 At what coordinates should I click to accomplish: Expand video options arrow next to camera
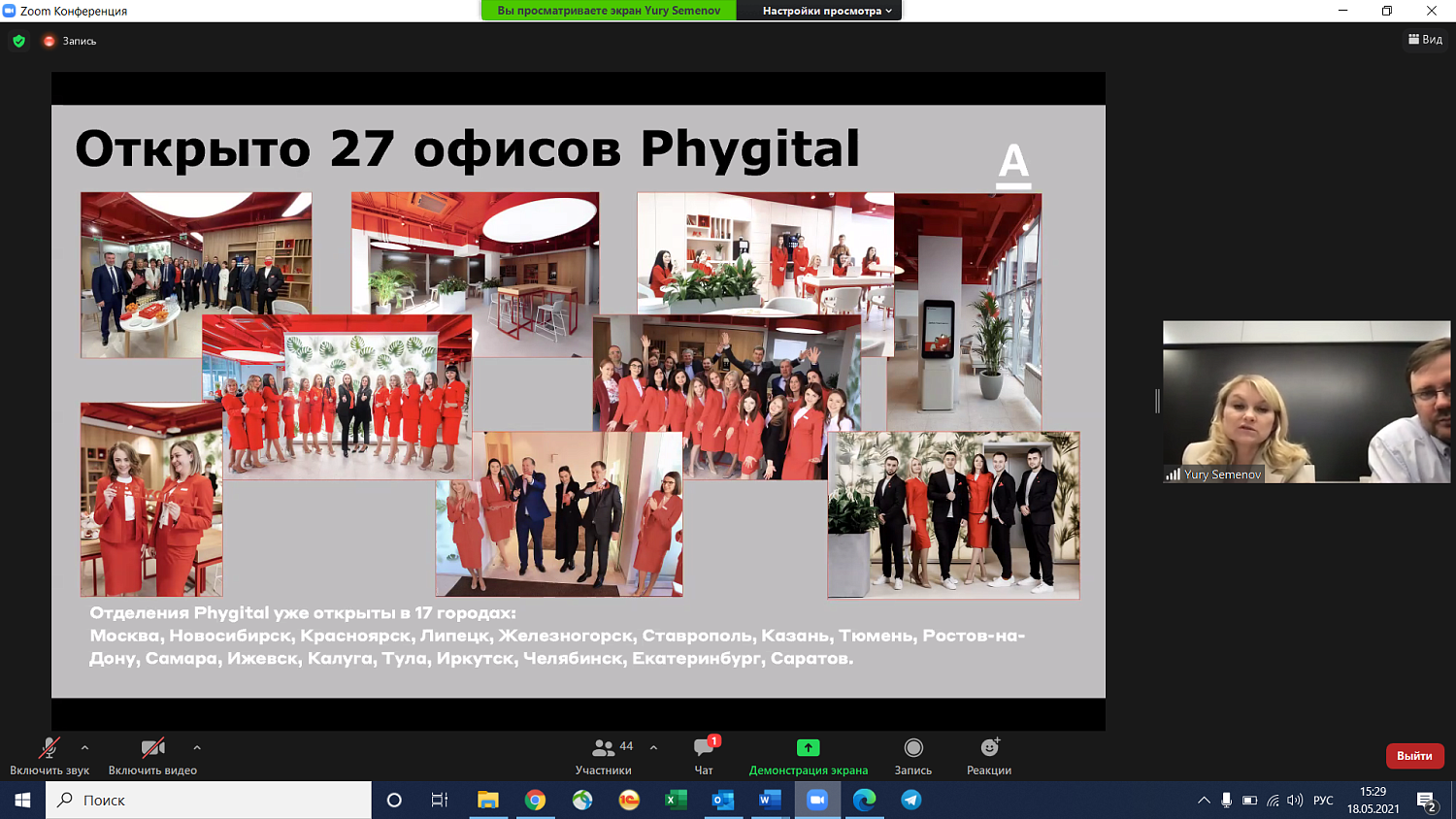197,747
